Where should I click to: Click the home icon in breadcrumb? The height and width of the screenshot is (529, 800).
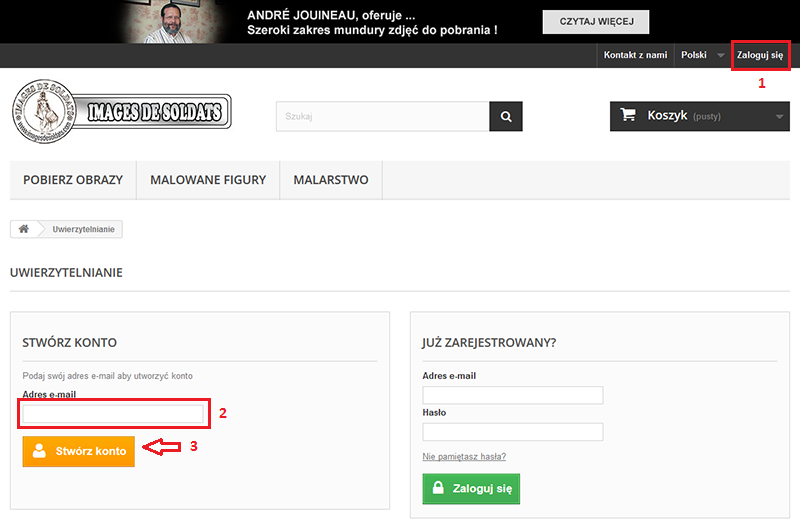(x=24, y=229)
